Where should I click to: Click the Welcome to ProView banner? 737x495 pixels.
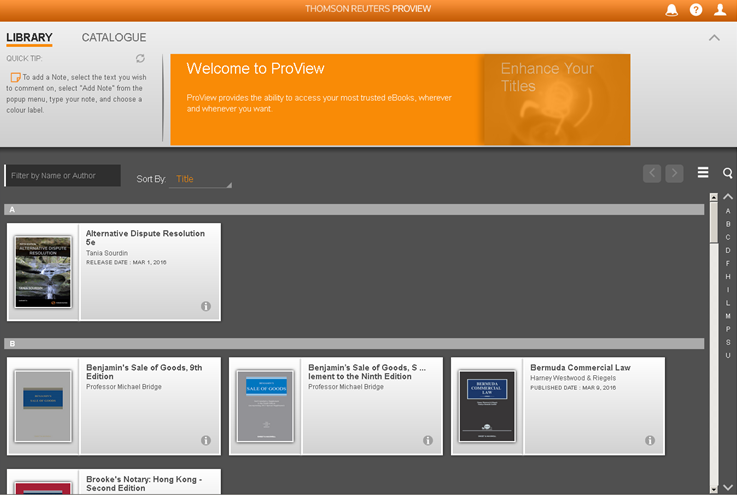pyautogui.click(x=326, y=100)
